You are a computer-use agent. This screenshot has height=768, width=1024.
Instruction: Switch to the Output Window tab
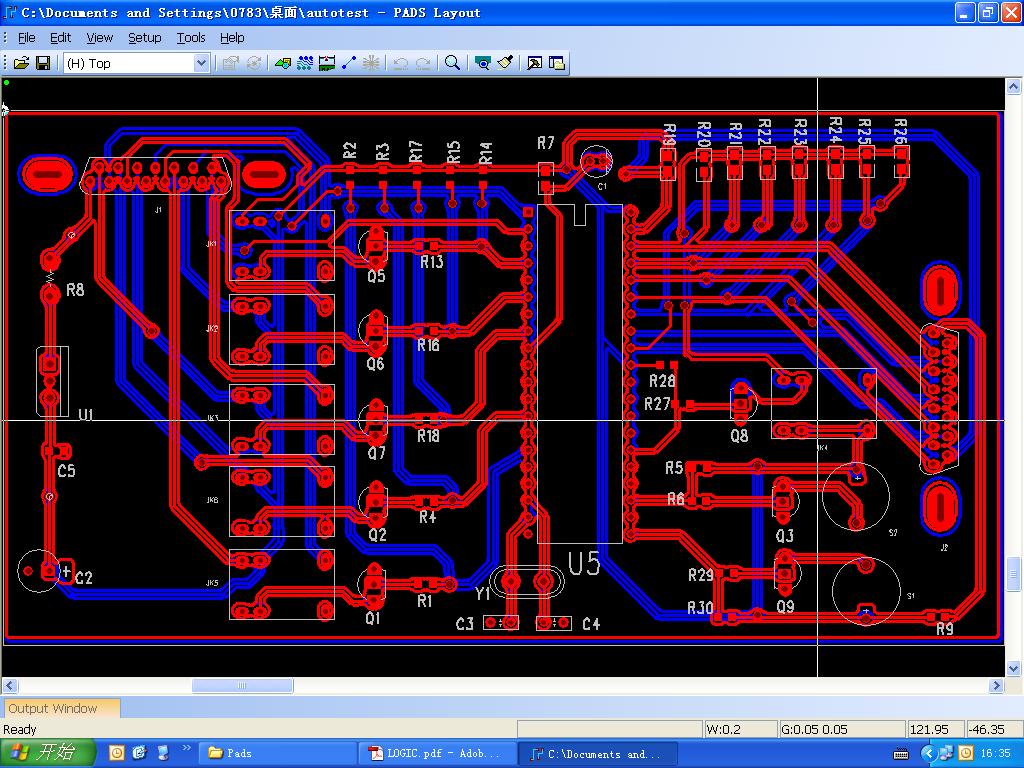53,708
